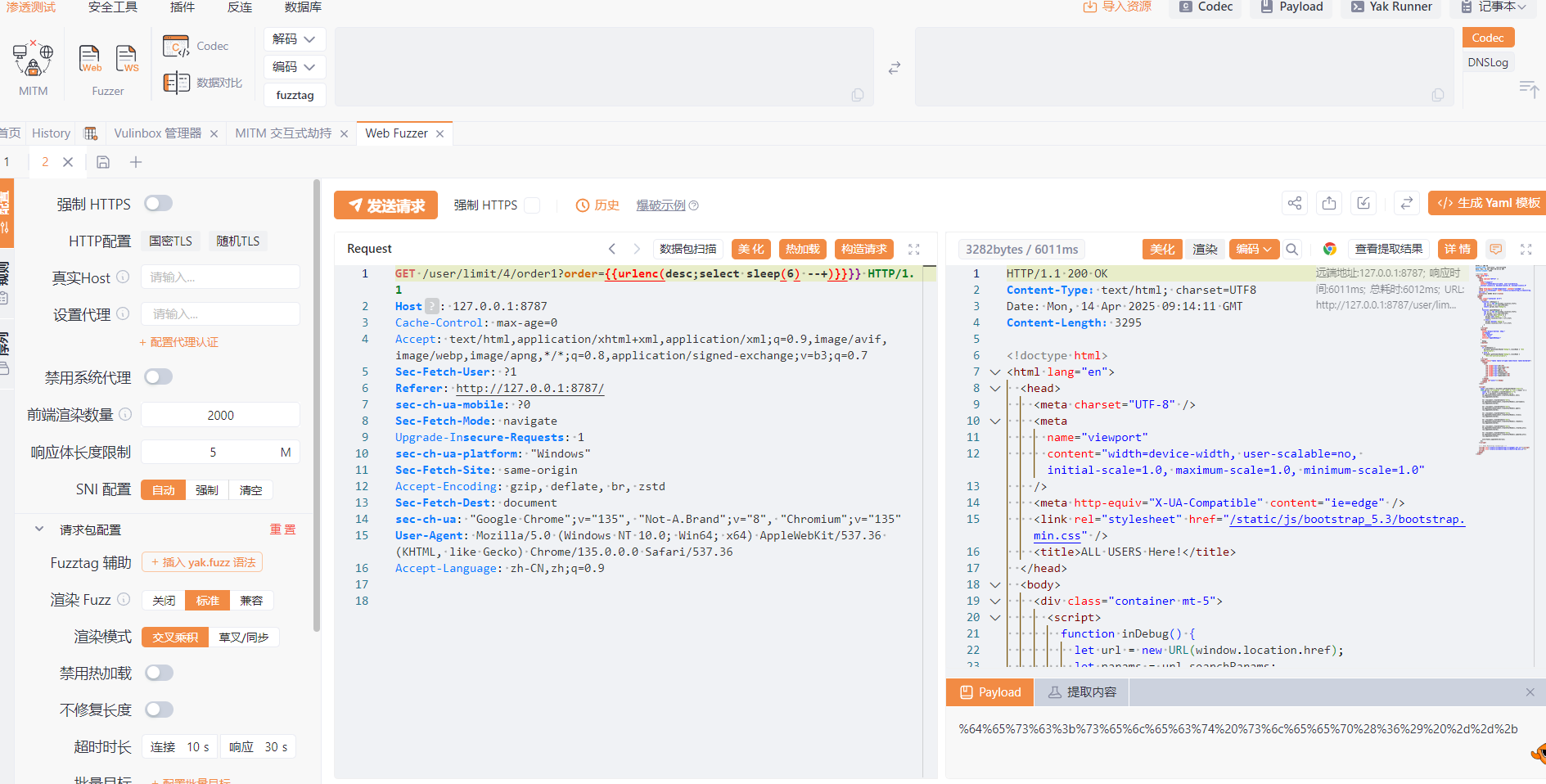Click the search icon in response panel
Screen dimensions: 1546x784
(x=1292, y=250)
